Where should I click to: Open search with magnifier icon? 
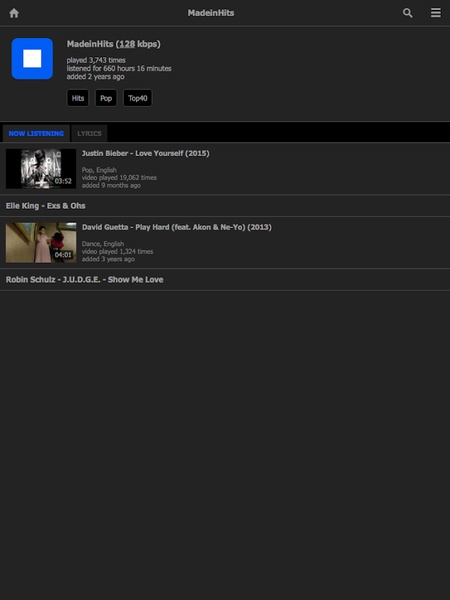tap(408, 13)
